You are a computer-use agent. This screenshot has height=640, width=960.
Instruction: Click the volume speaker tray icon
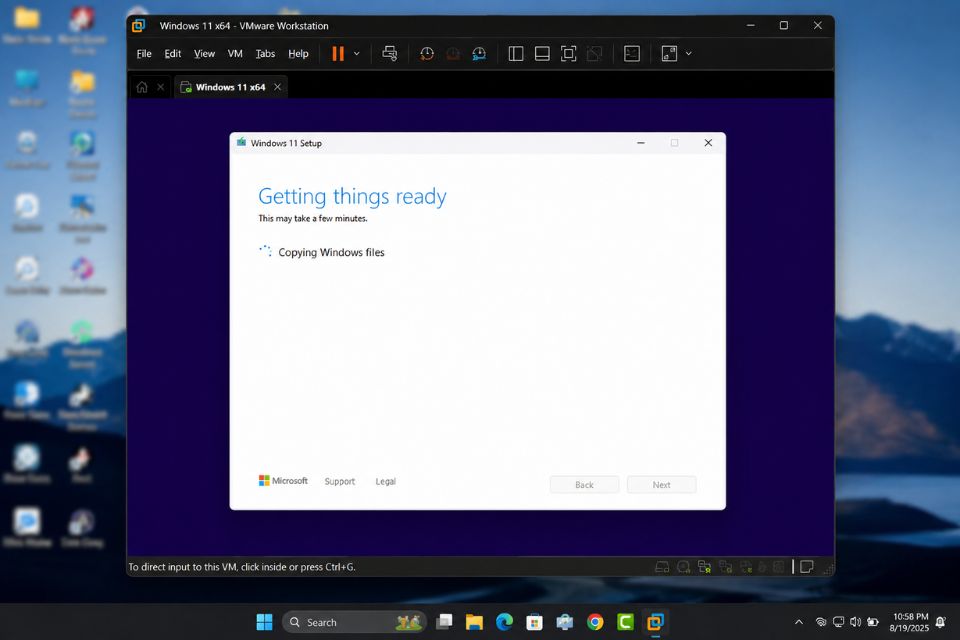(x=855, y=622)
